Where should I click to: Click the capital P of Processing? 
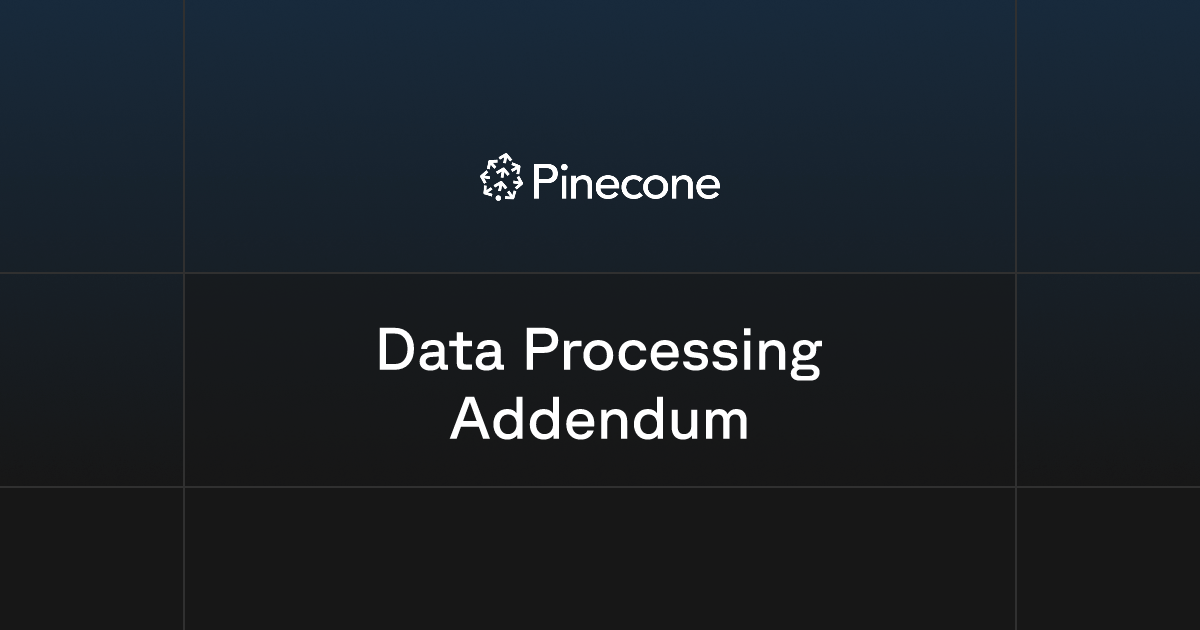point(541,351)
